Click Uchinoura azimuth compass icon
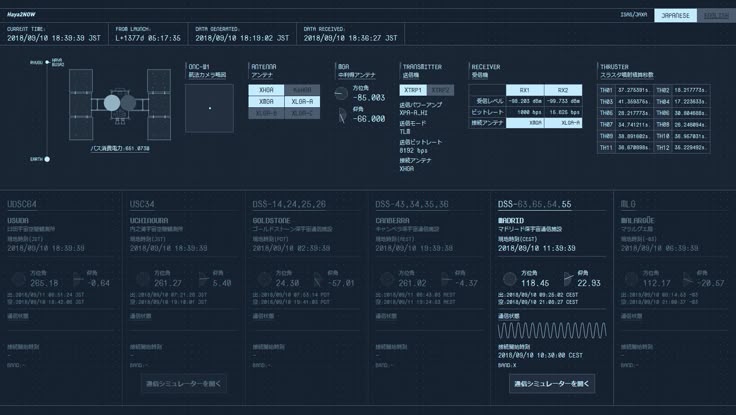The image size is (736, 415). coord(143,279)
